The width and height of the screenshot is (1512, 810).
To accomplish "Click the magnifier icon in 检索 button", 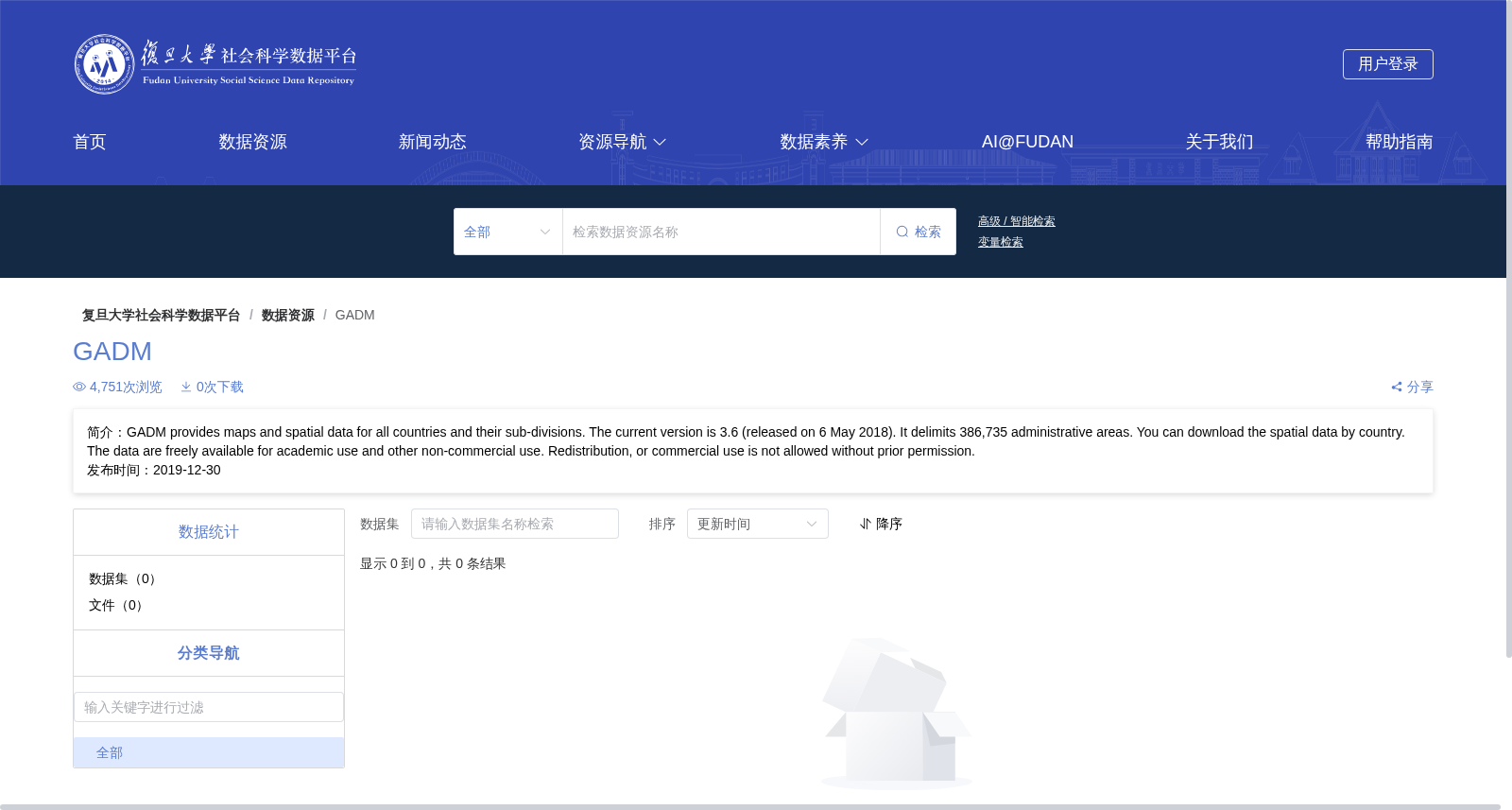I will [902, 232].
